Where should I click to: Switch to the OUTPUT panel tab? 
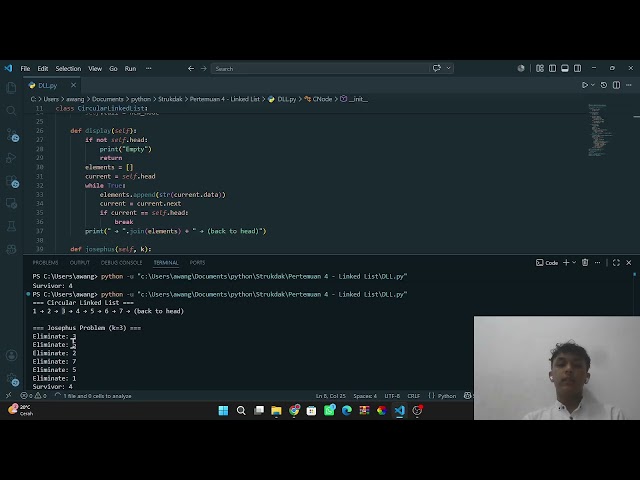point(80,262)
